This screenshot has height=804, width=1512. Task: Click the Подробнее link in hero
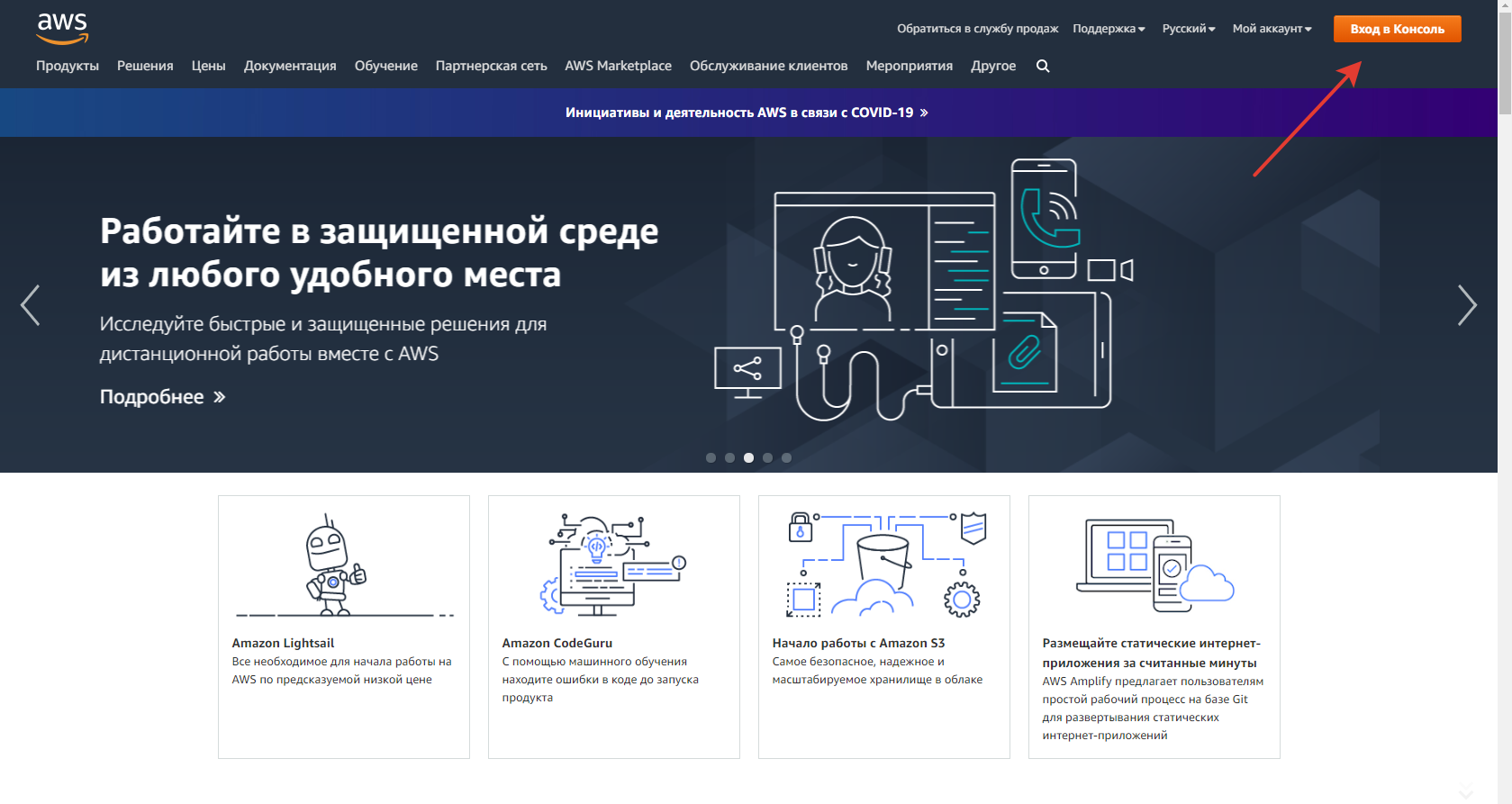pos(162,397)
